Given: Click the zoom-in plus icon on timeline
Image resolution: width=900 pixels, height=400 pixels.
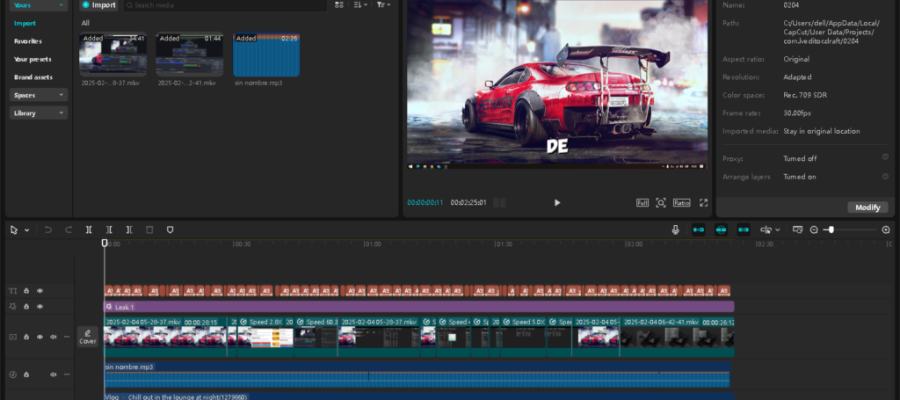Looking at the screenshot, I should click(886, 229).
